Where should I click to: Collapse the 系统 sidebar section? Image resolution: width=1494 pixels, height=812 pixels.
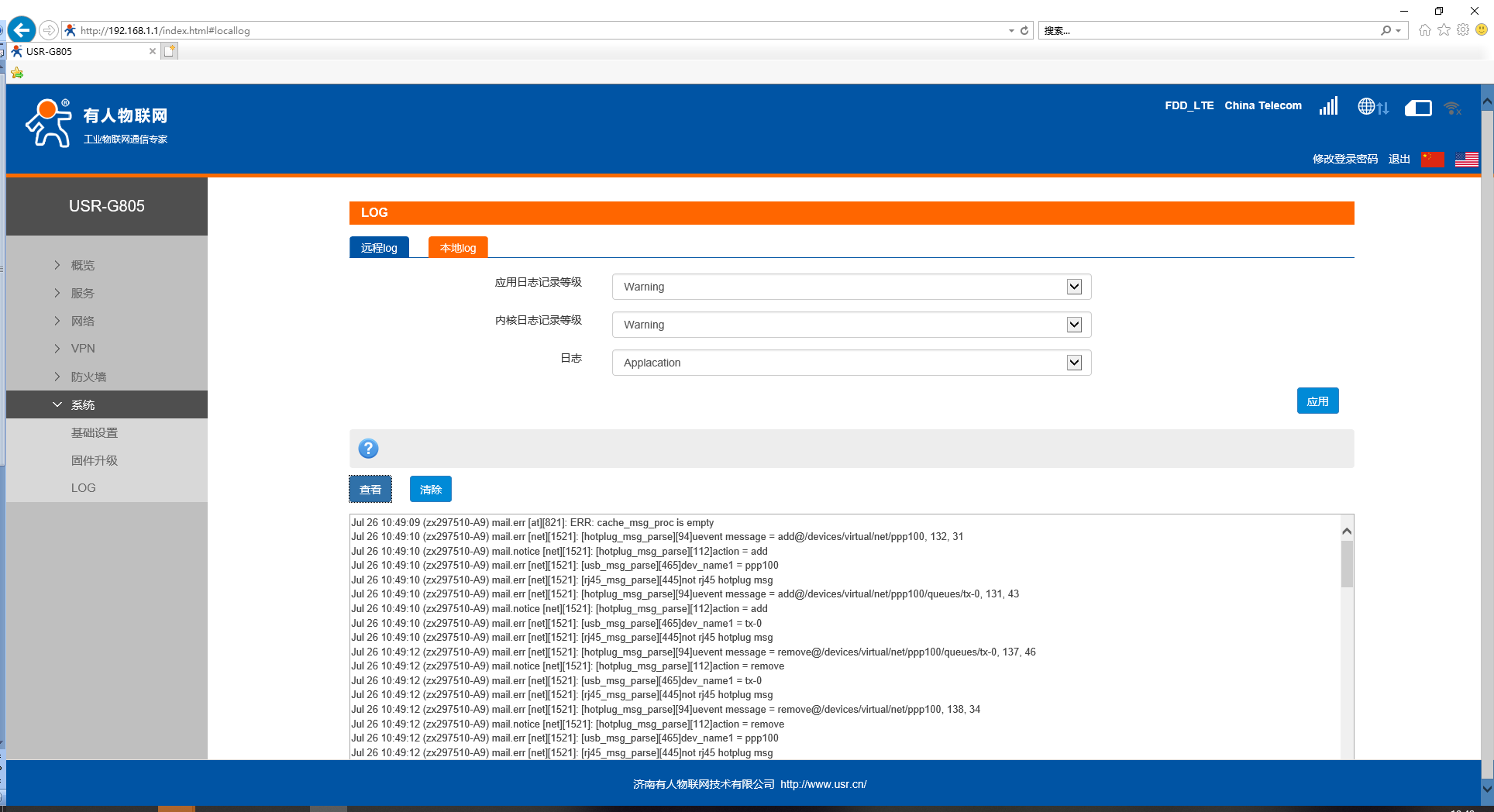tap(83, 404)
